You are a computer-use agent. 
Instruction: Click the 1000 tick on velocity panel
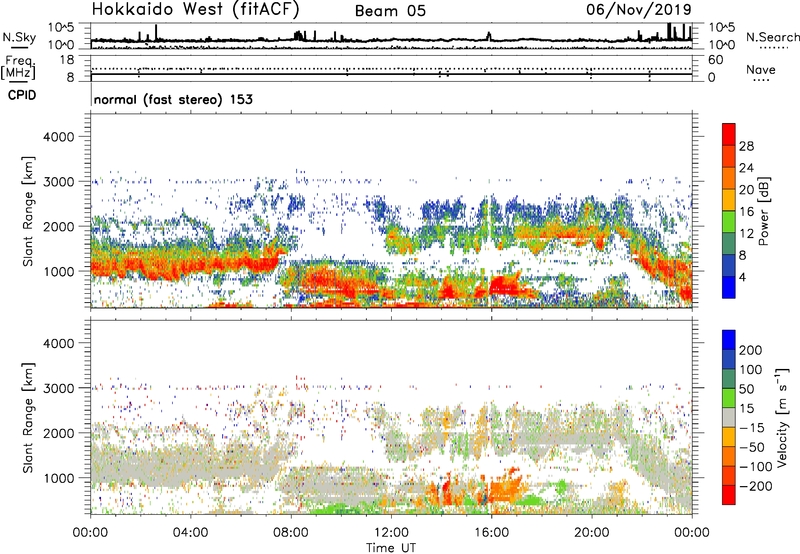coord(59,478)
